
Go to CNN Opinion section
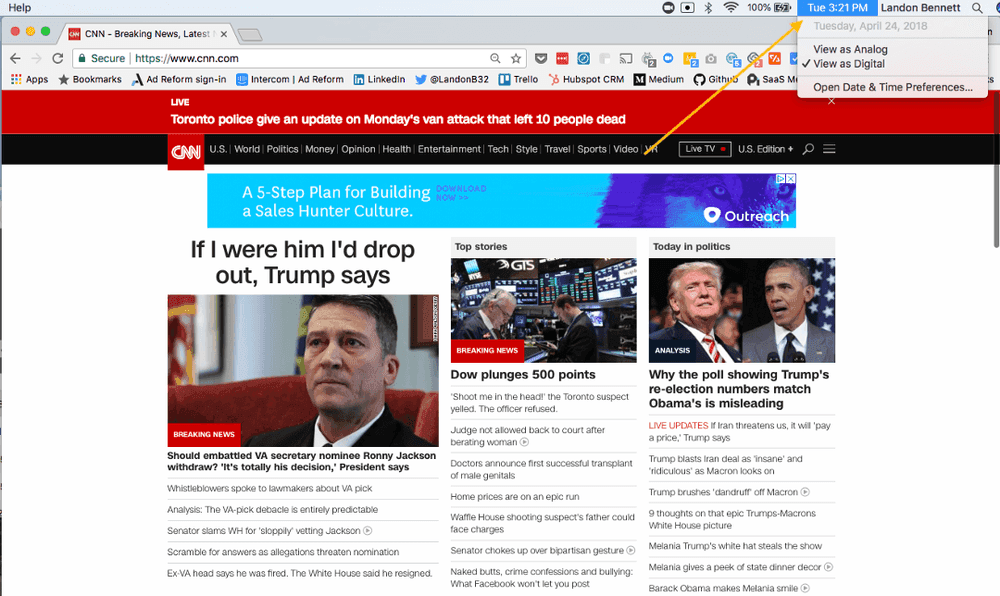[358, 149]
